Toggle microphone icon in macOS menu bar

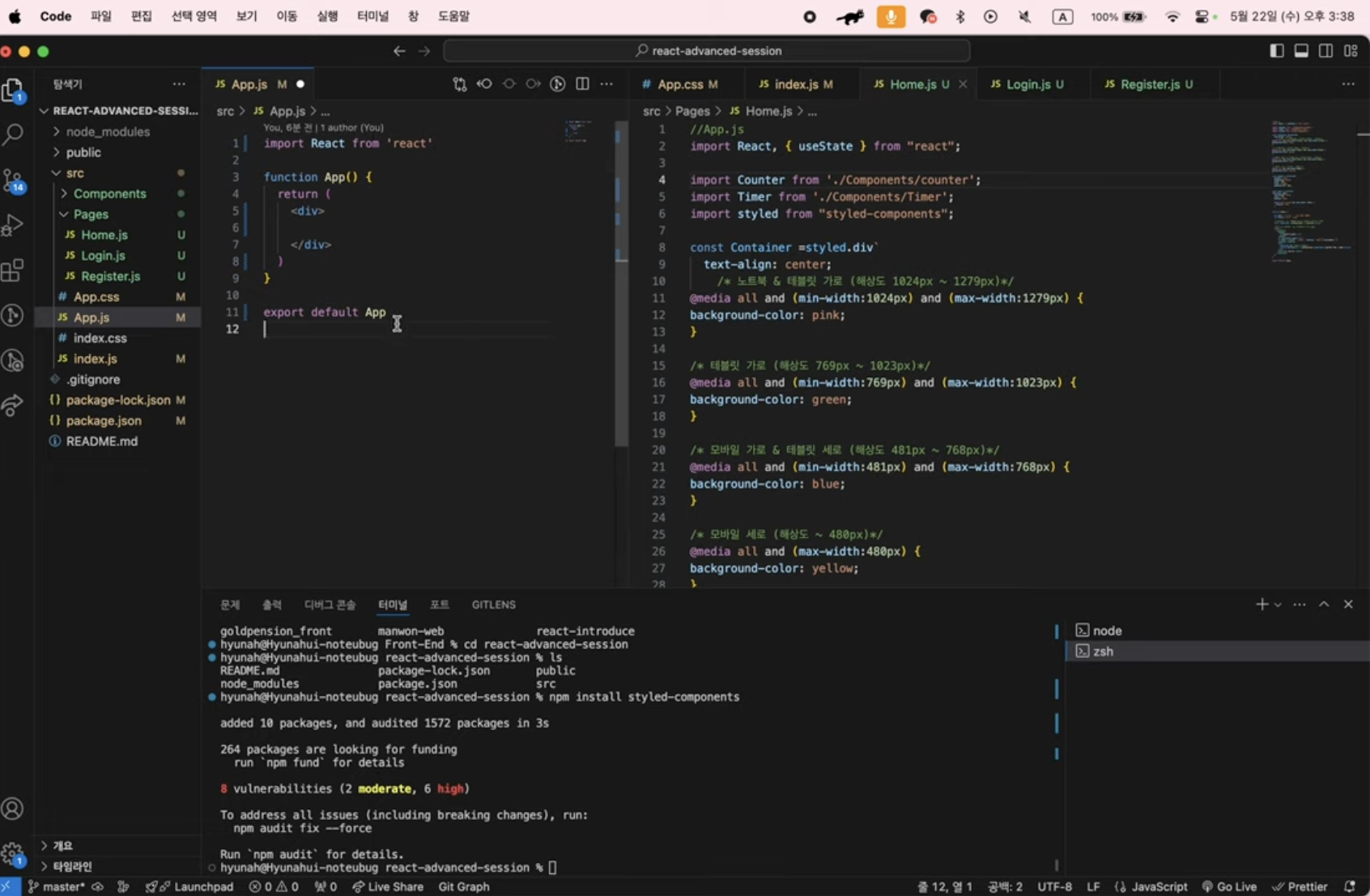(891, 16)
